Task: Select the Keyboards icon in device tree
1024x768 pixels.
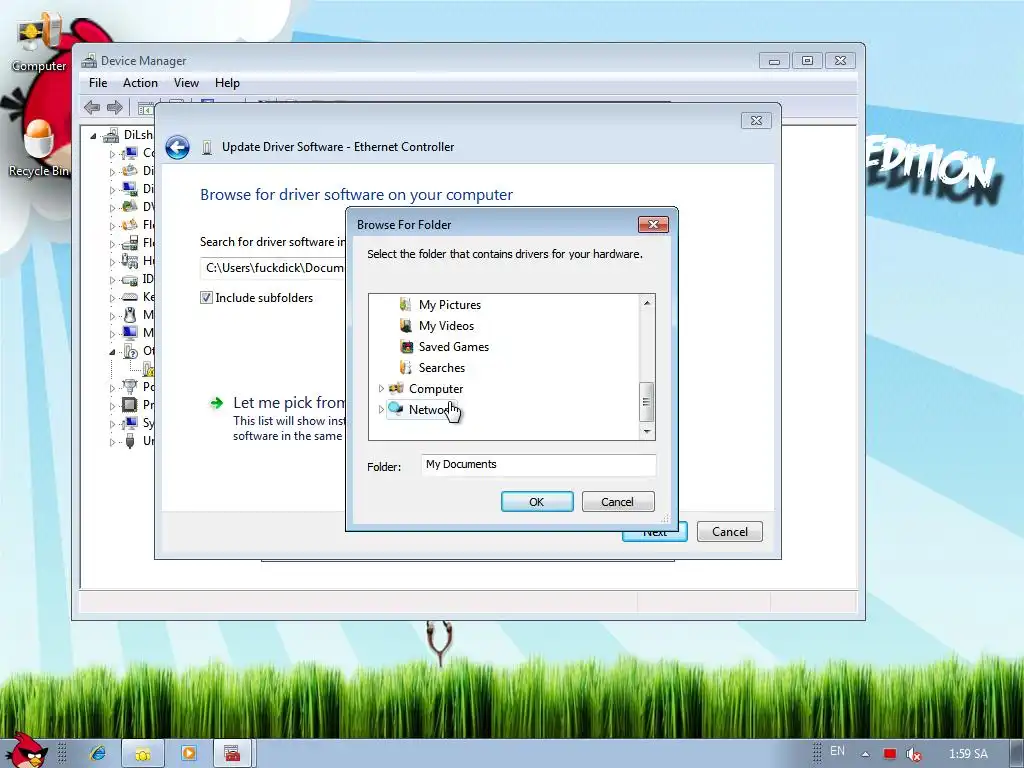Action: click(131, 296)
